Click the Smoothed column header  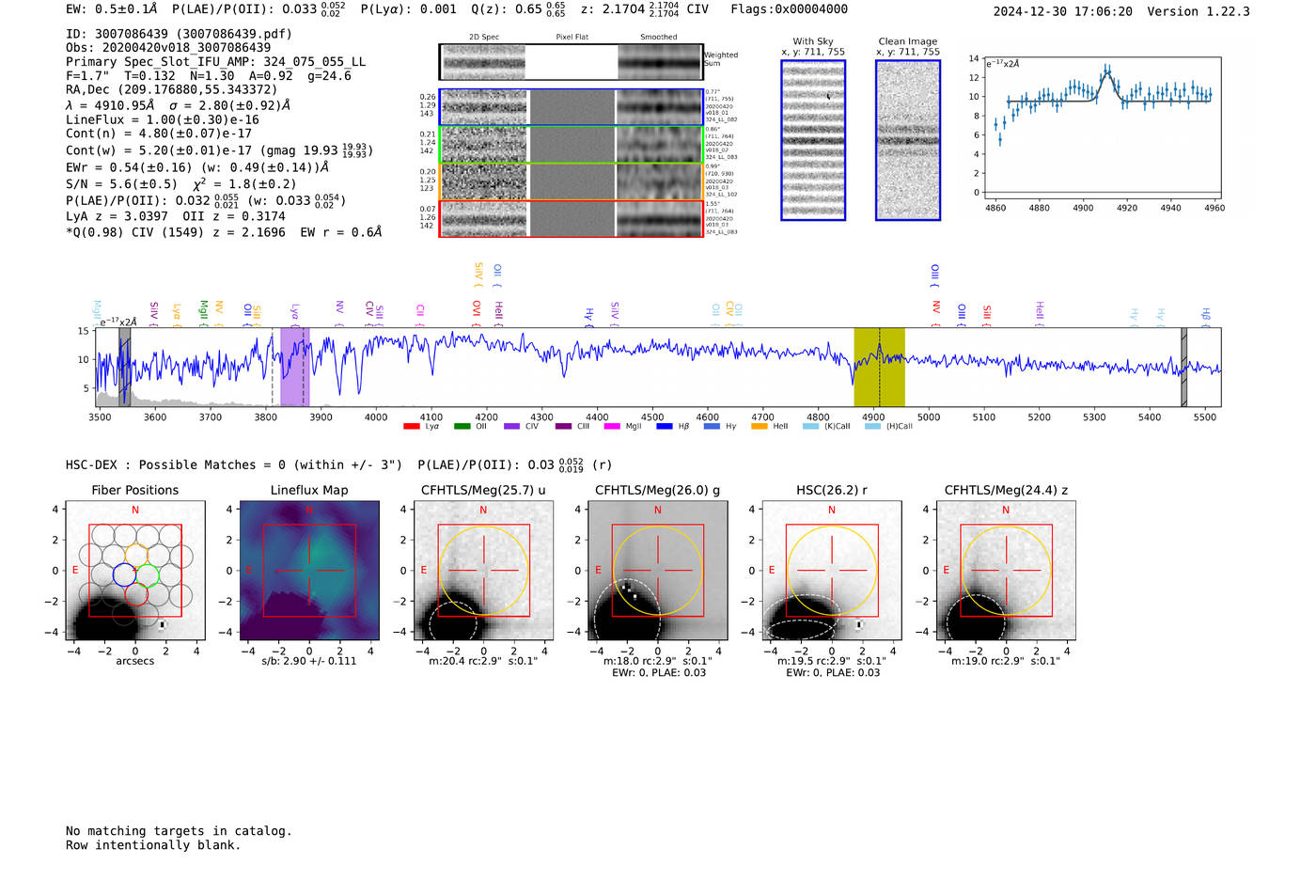tap(659, 38)
